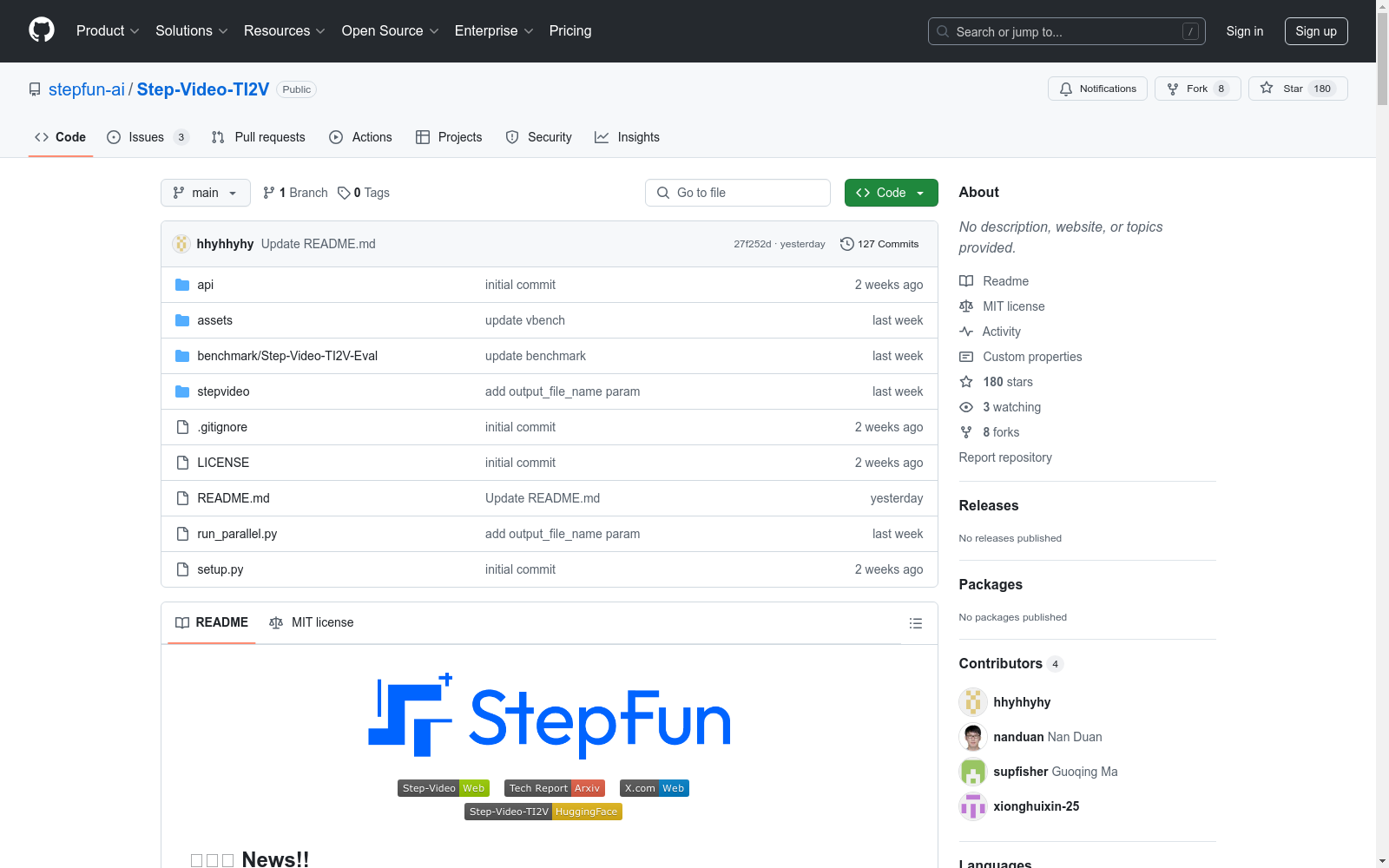Click the run_parallel.py file icon
Image resolution: width=1389 pixels, height=868 pixels.
click(x=182, y=534)
